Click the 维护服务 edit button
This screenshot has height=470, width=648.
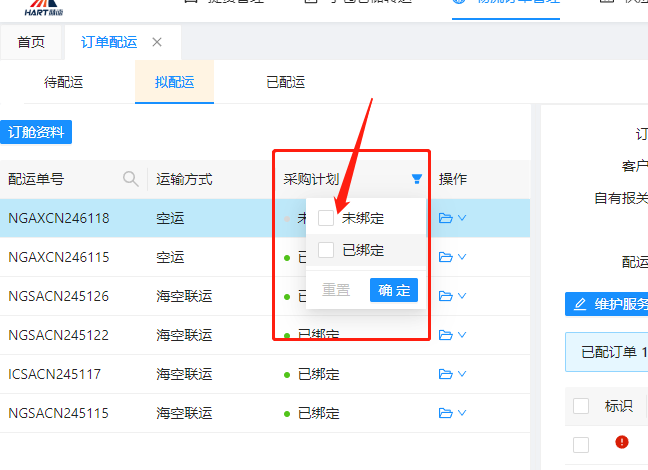coord(606,303)
